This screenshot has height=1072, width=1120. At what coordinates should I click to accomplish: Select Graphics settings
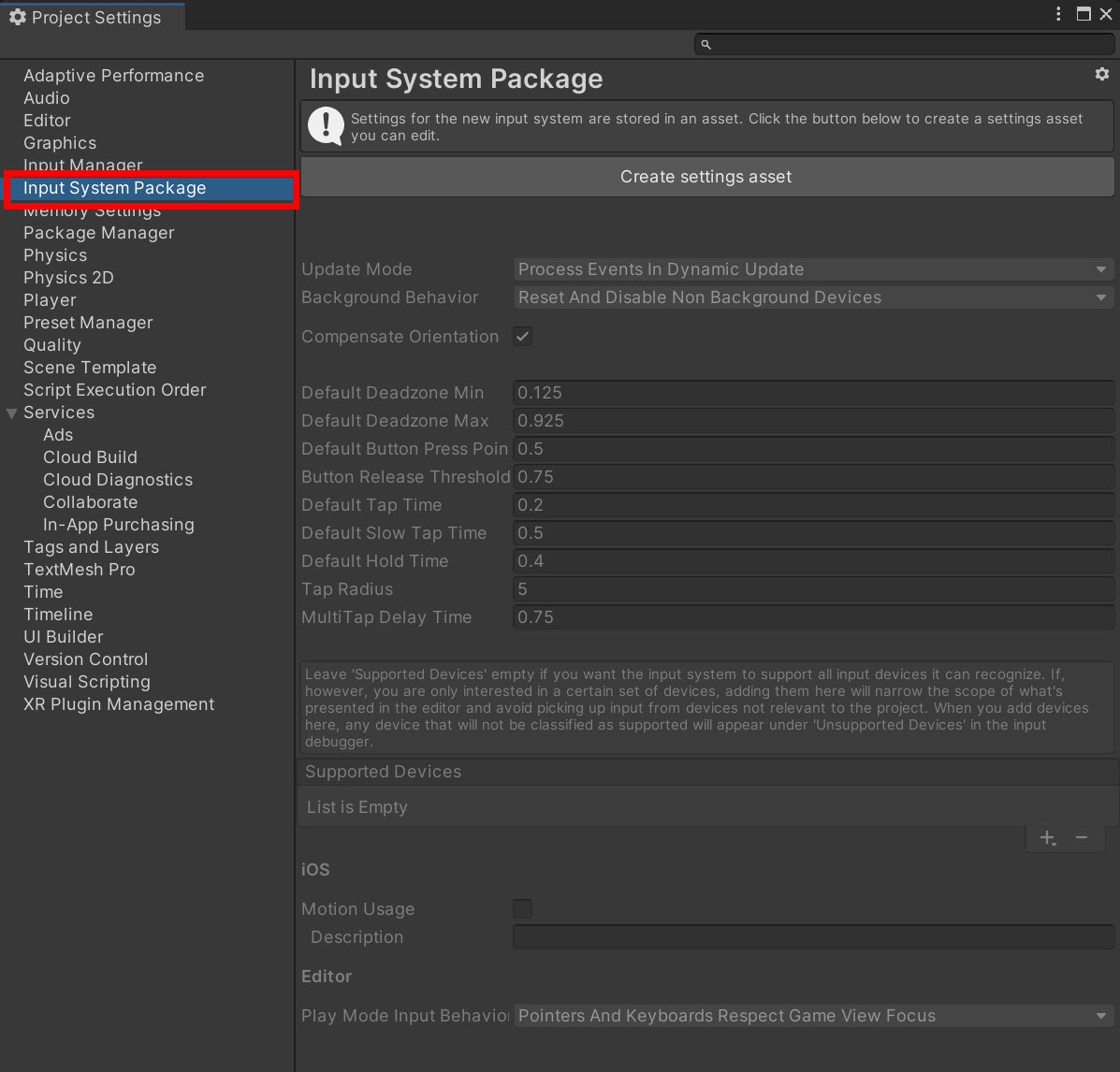point(60,143)
